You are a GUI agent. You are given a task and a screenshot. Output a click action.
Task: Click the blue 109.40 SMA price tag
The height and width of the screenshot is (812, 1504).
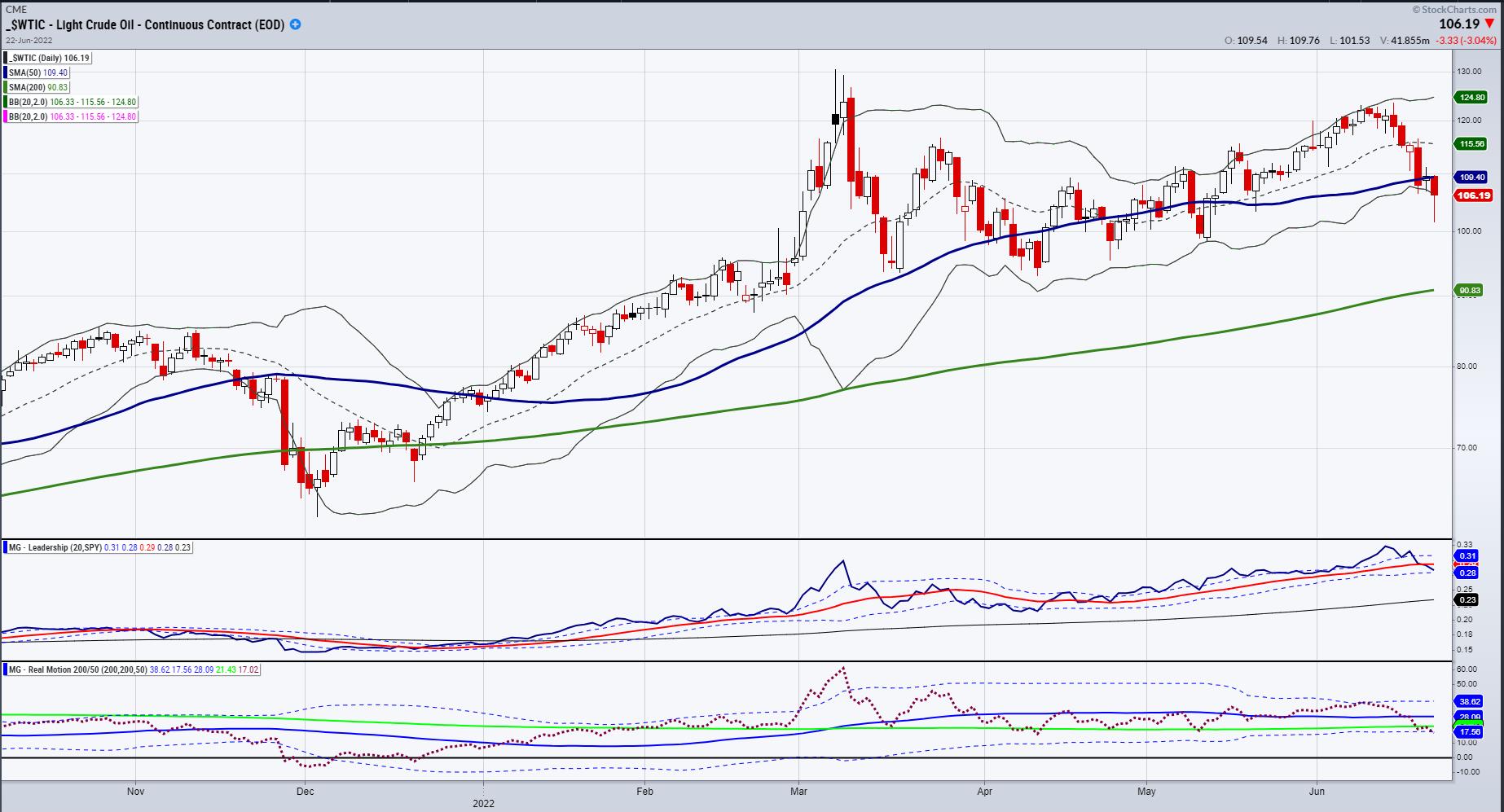[x=1472, y=177]
